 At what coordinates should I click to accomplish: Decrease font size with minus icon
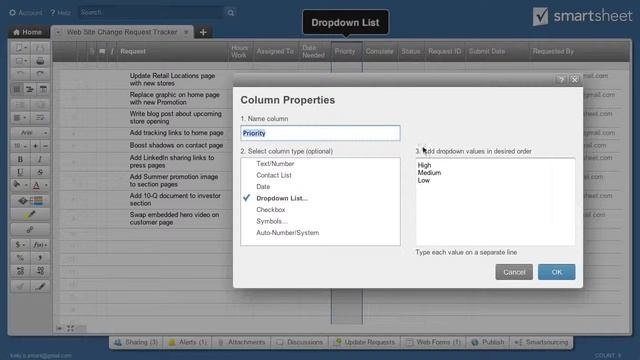coord(45,146)
